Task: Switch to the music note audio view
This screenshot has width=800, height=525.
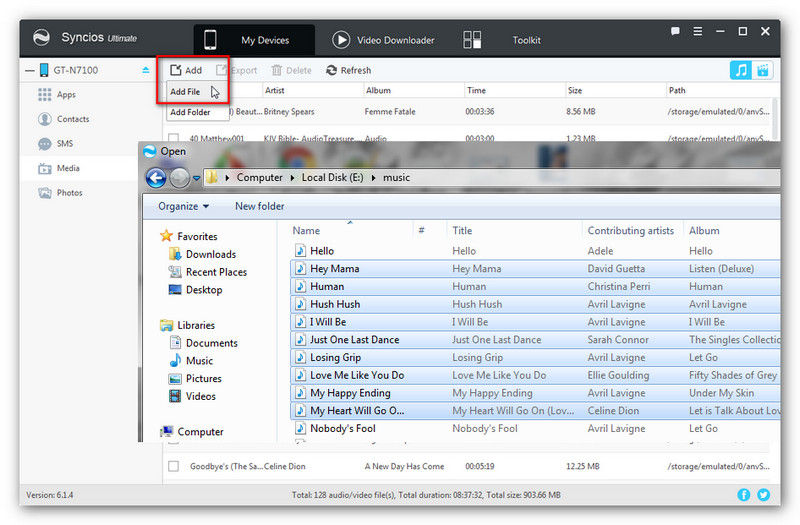Action: pyautogui.click(x=740, y=70)
